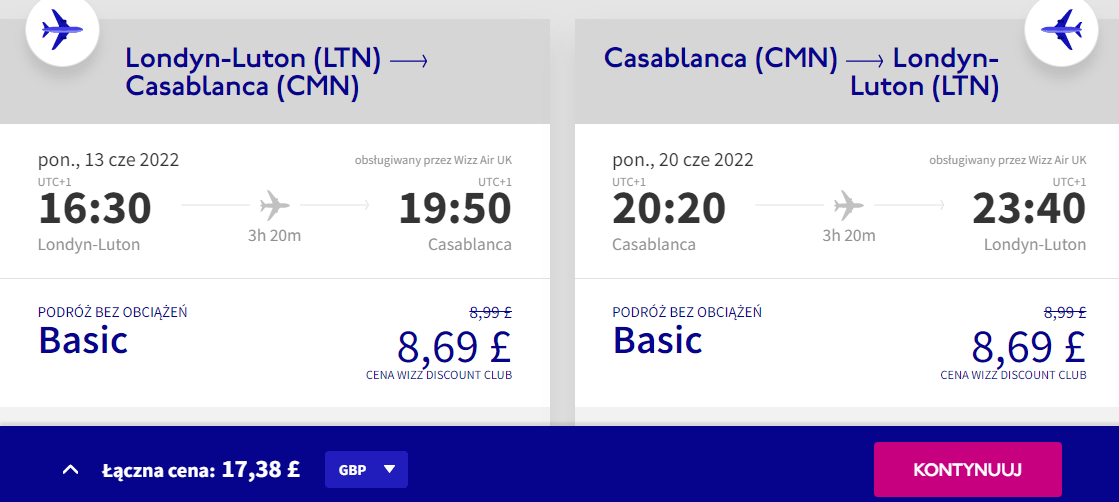Click the Łączna cena 17,38 £ total
The image size is (1119, 502).
(201, 470)
